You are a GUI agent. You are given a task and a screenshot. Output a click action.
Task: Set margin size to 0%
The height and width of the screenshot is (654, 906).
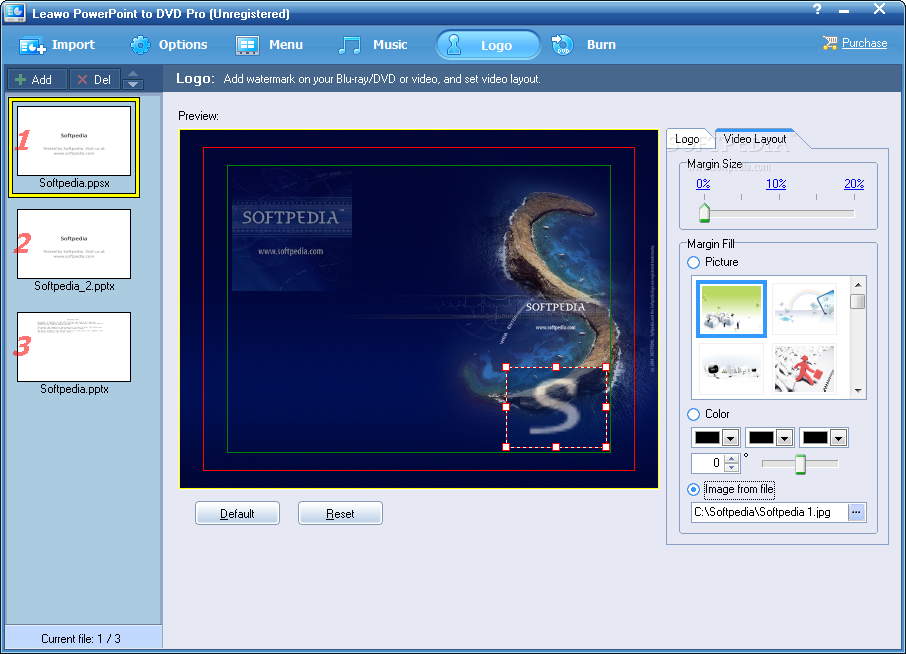(703, 184)
